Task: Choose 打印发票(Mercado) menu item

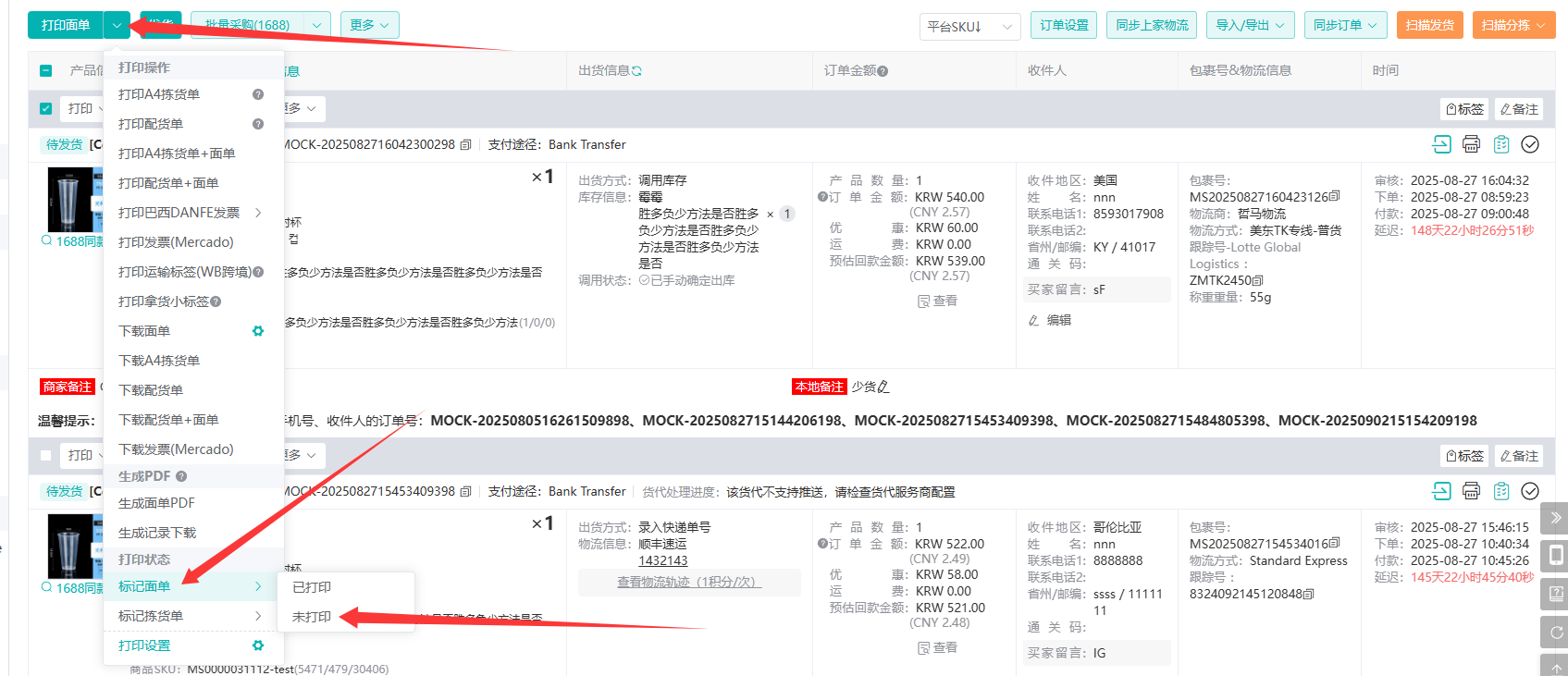Action: coord(176,242)
